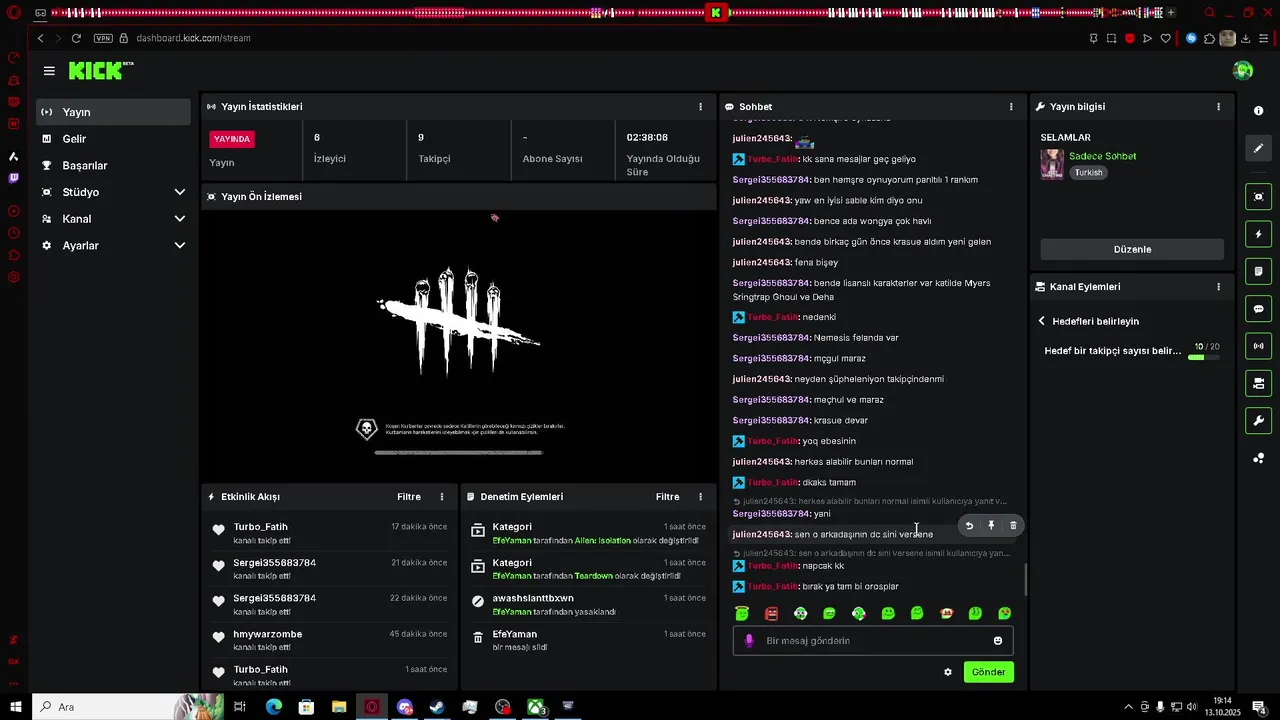Open Yayın bilgisi panel three-dot menu
The height and width of the screenshot is (720, 1280).
tap(1218, 106)
